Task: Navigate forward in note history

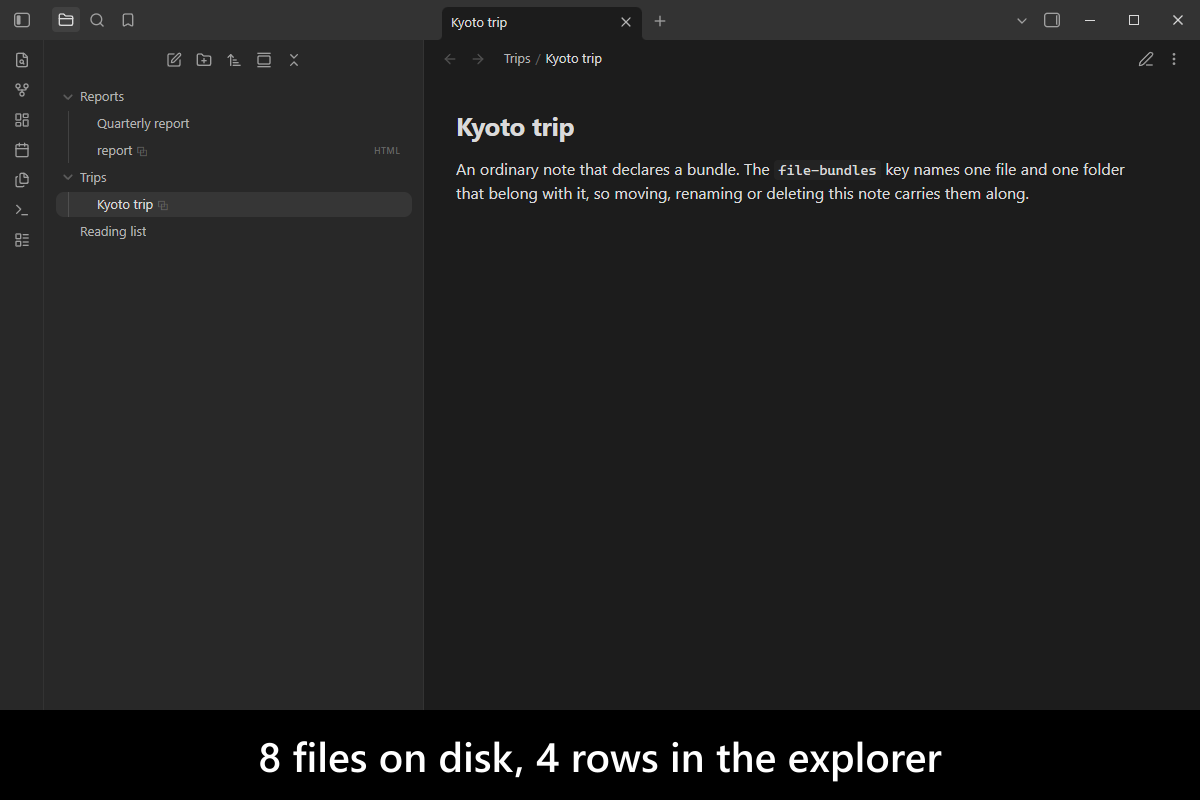Action: (478, 59)
